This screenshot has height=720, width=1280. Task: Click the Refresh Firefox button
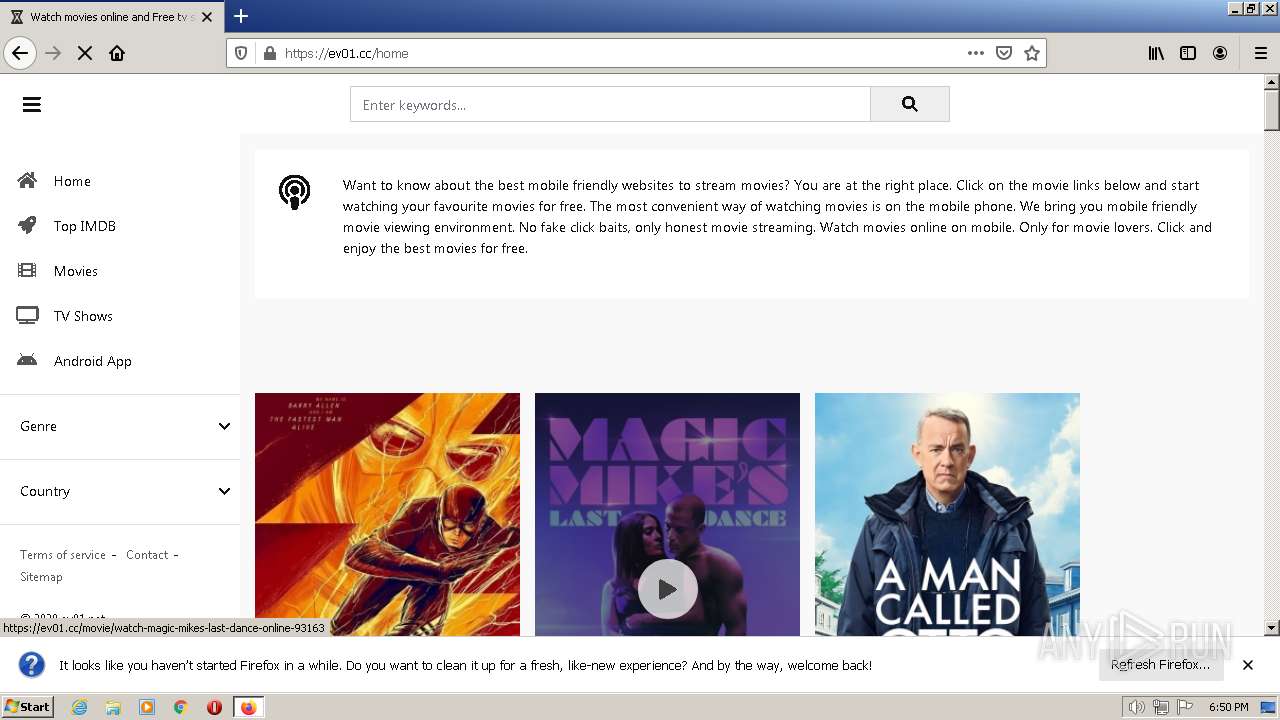(1160, 665)
